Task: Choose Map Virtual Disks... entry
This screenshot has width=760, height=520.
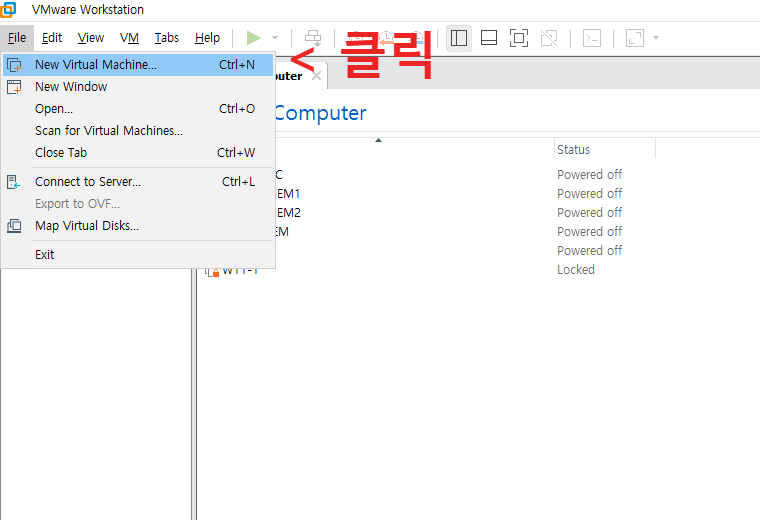Action: click(138, 226)
